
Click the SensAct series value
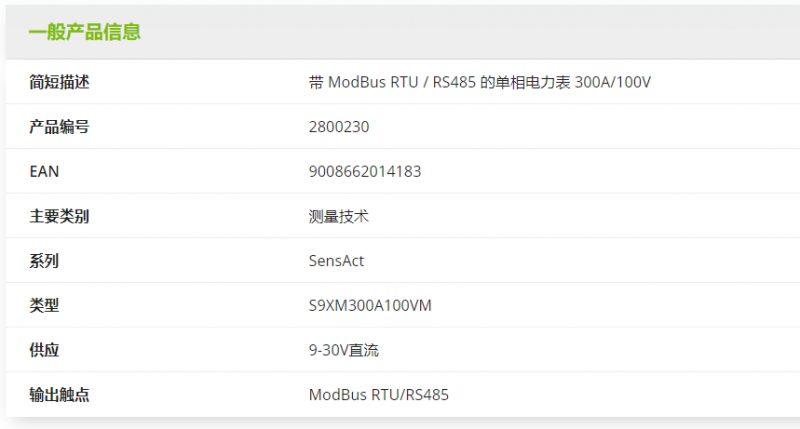point(336,261)
